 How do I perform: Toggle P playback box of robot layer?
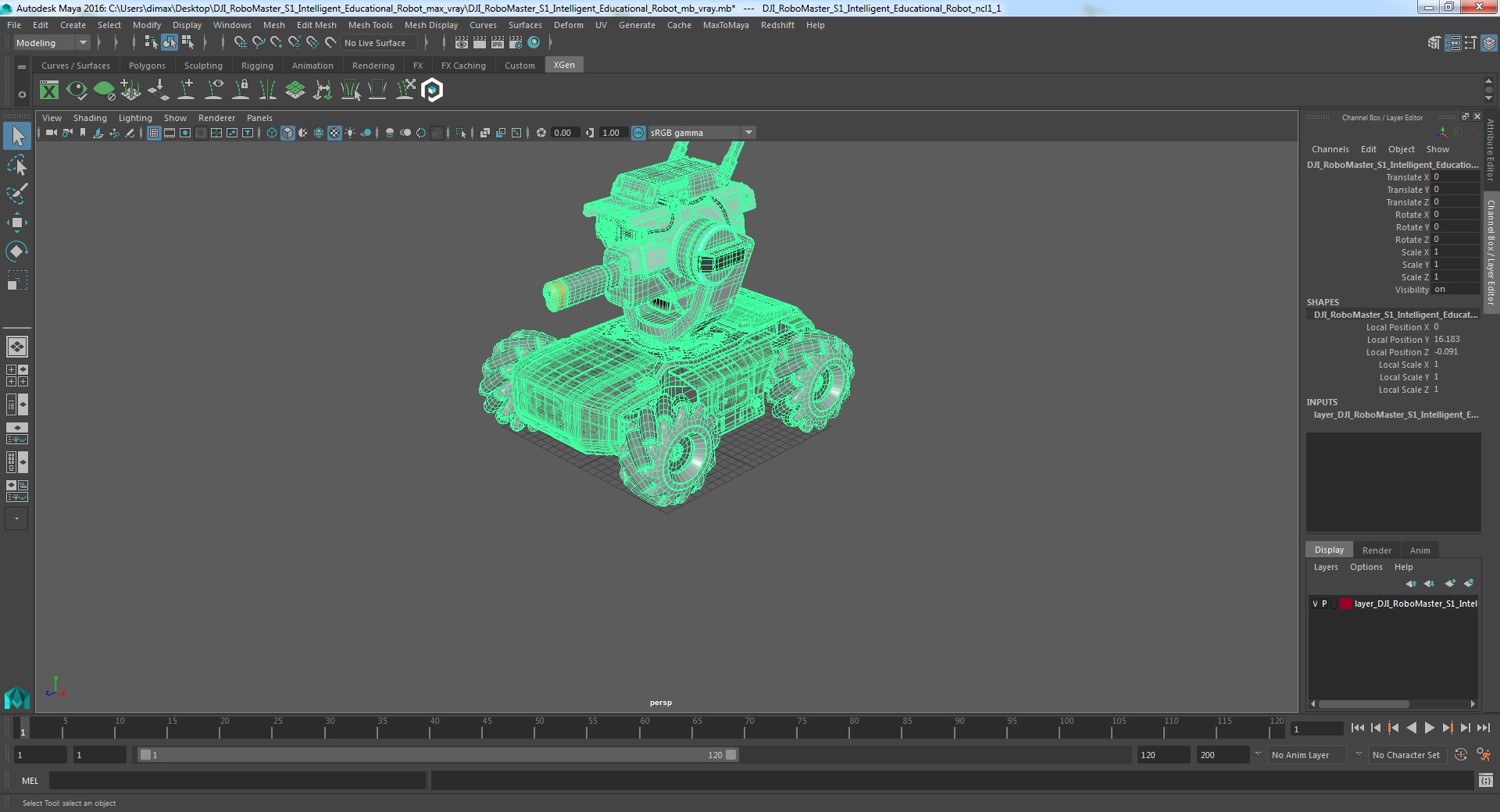pyautogui.click(x=1324, y=604)
